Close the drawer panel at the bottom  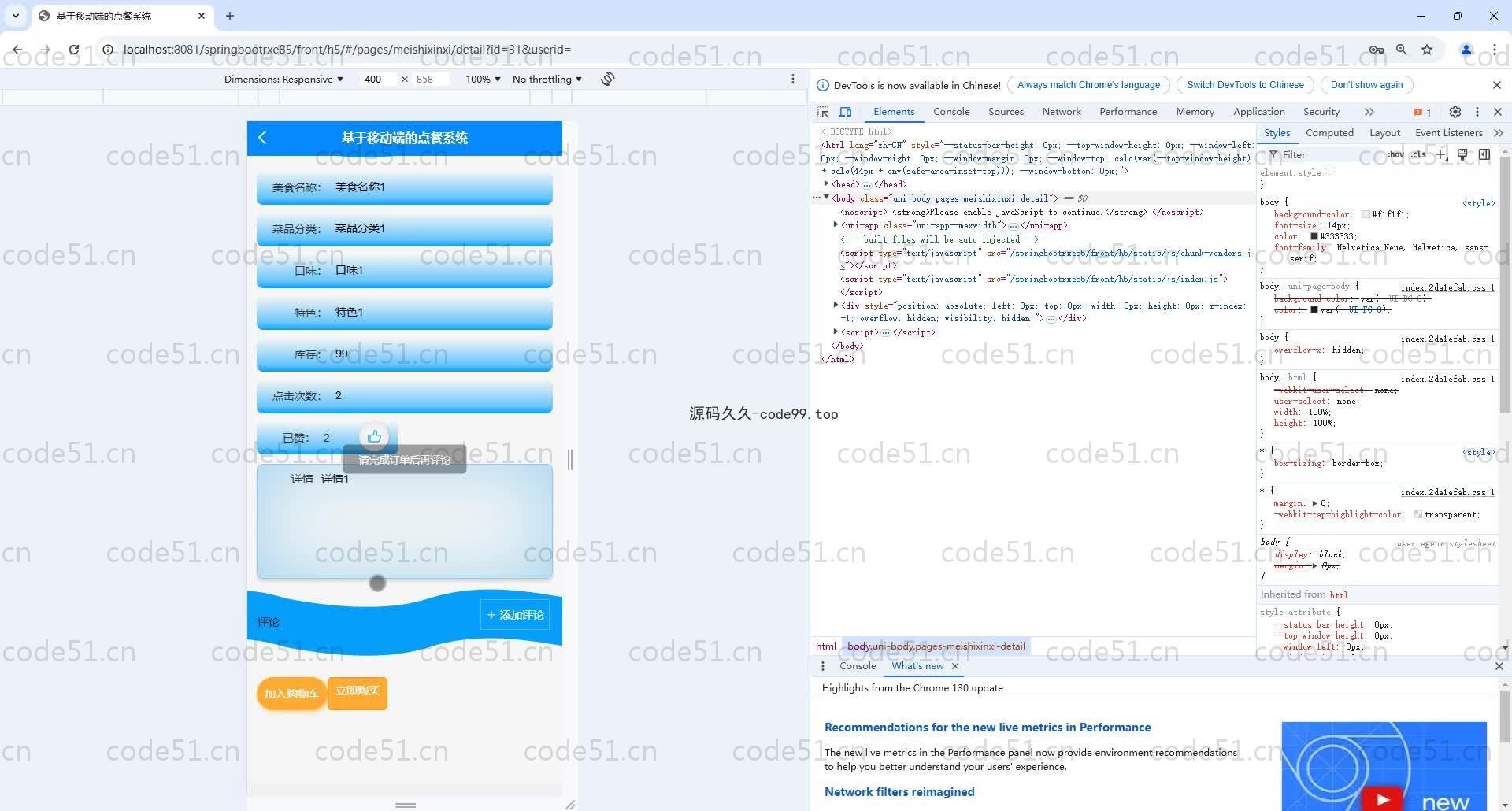[x=1499, y=666]
